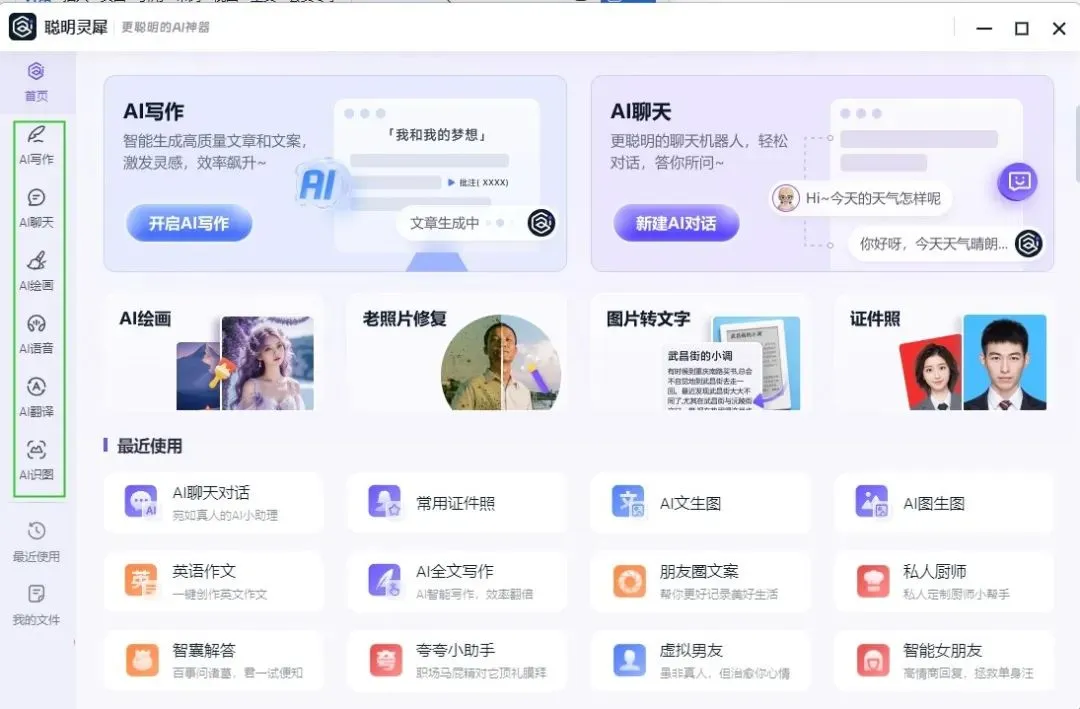Launch the 虚拟男友 chat icon

628,661
